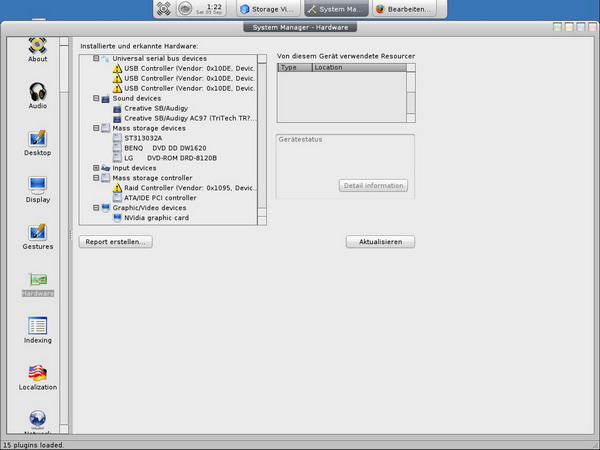
Task: Collapse the Mass storage controller node
Action: pos(96,178)
